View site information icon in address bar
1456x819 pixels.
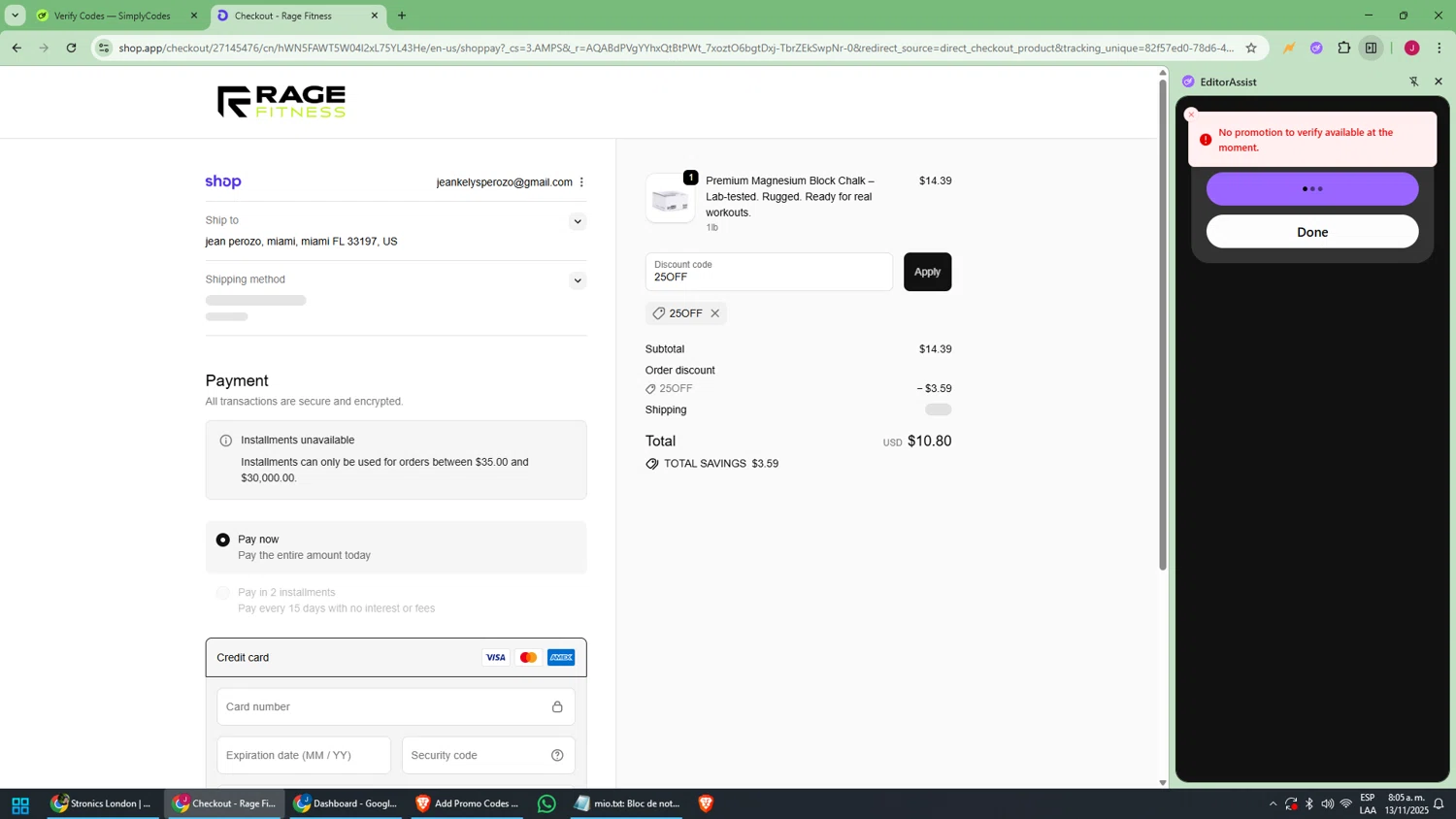(104, 48)
